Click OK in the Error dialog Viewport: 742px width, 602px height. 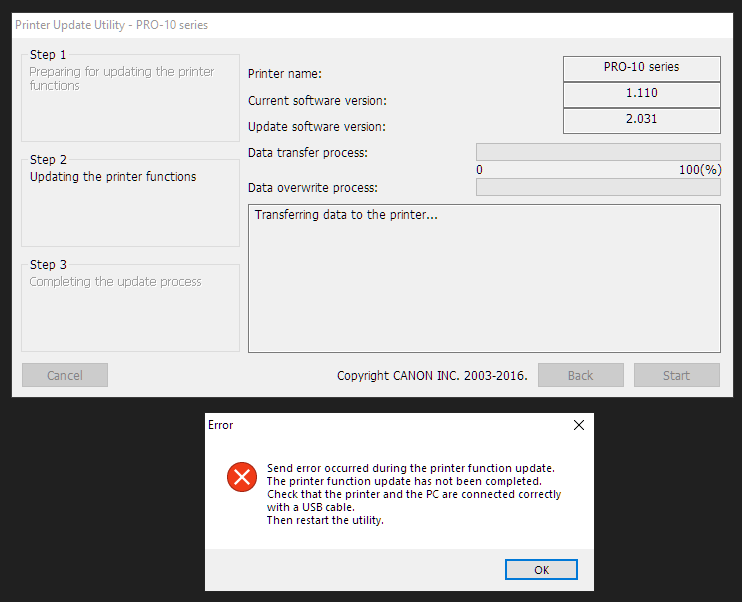(x=541, y=569)
